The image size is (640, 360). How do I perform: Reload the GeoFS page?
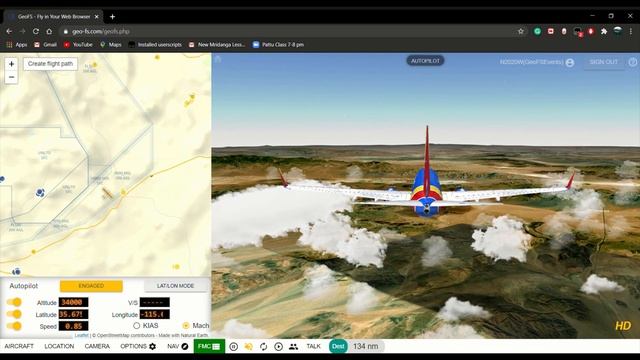36,31
